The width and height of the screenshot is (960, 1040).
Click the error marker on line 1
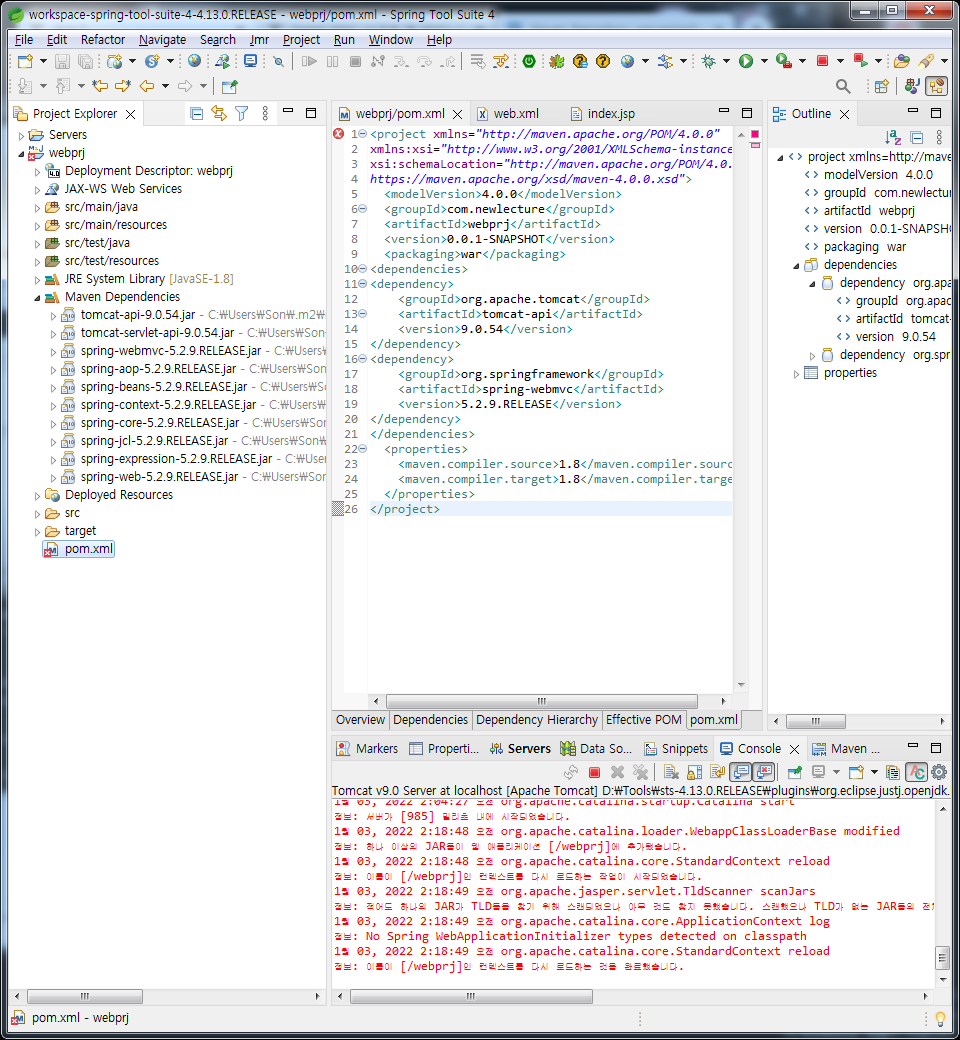tap(338, 134)
